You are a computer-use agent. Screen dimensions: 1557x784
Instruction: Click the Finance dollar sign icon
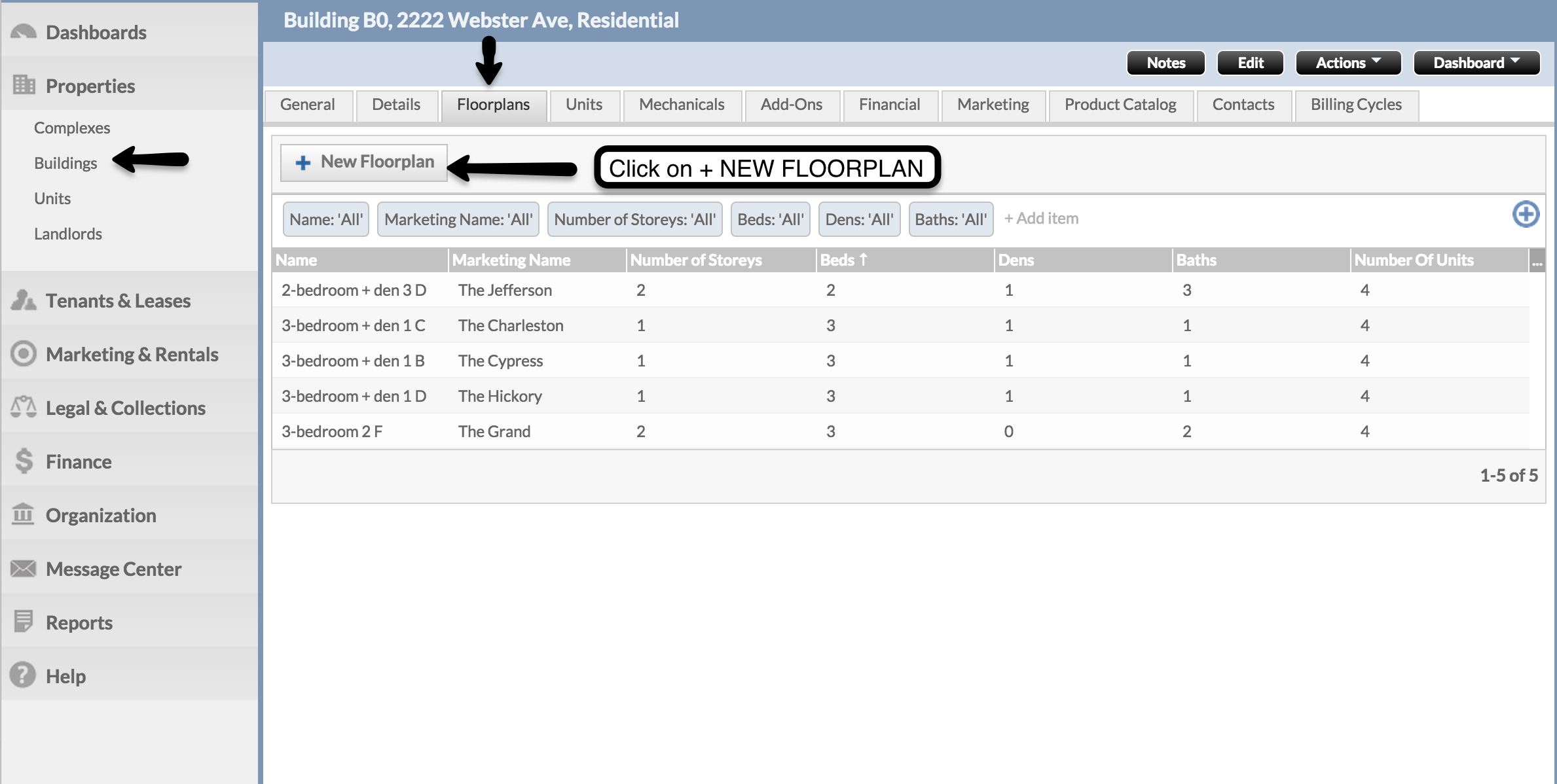[24, 461]
